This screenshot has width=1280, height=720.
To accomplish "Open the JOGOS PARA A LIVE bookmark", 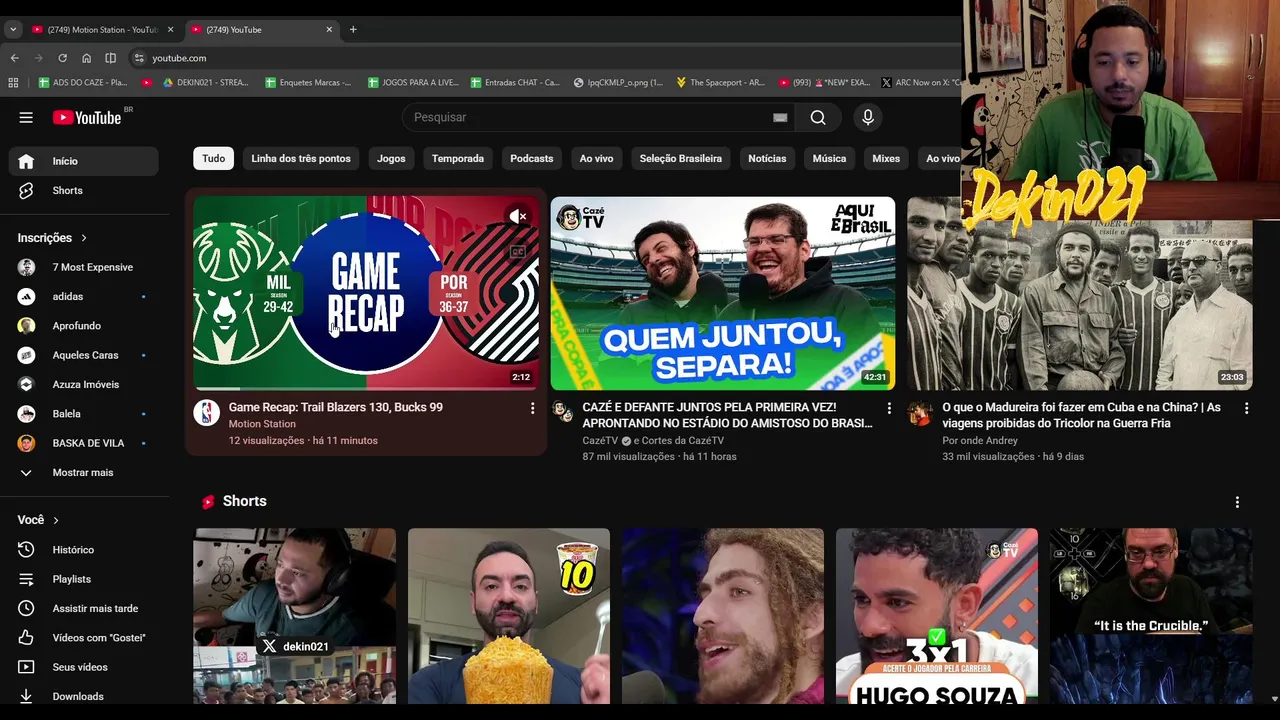I will [x=412, y=82].
